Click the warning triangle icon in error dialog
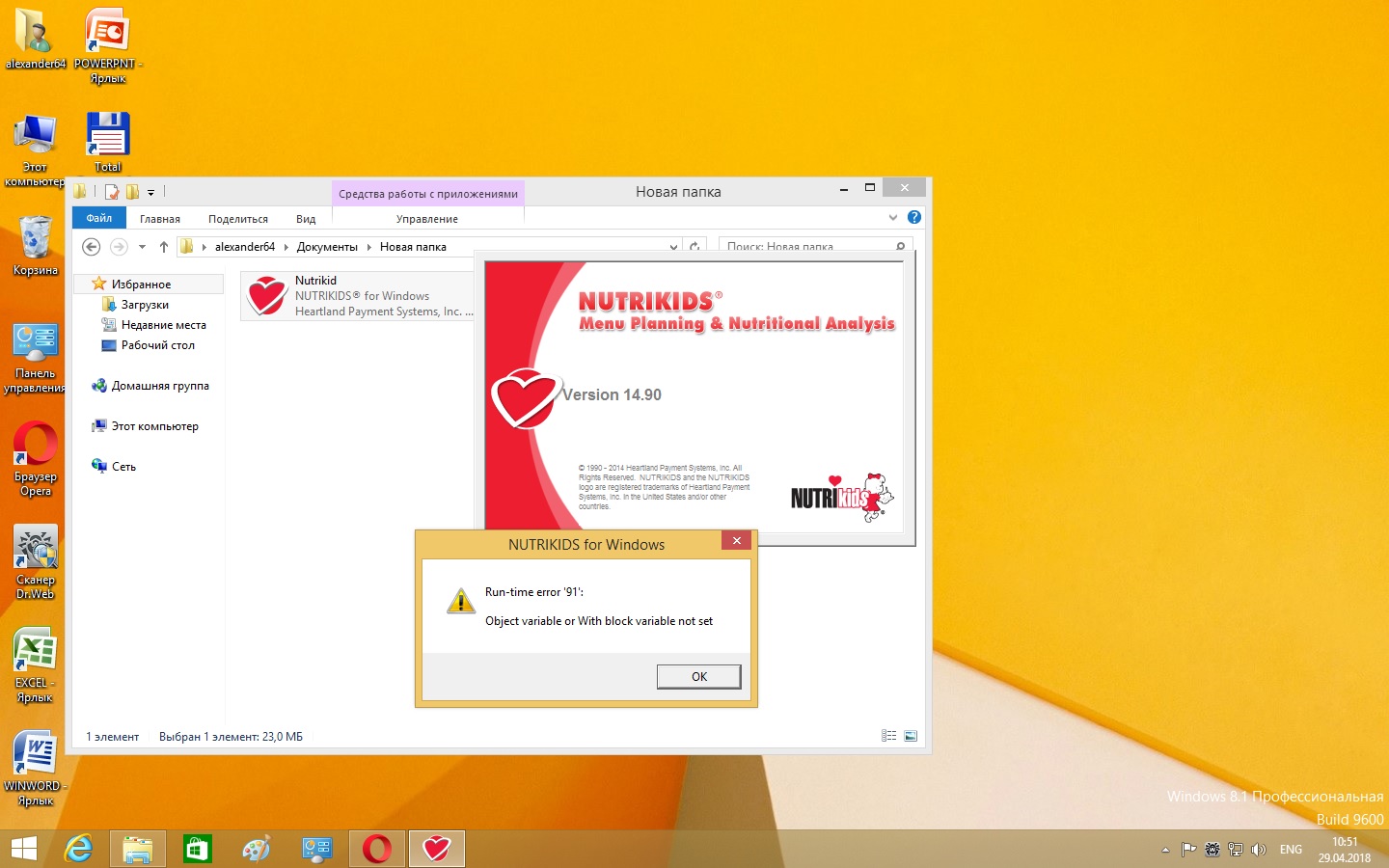This screenshot has width=1389, height=868. tap(461, 601)
